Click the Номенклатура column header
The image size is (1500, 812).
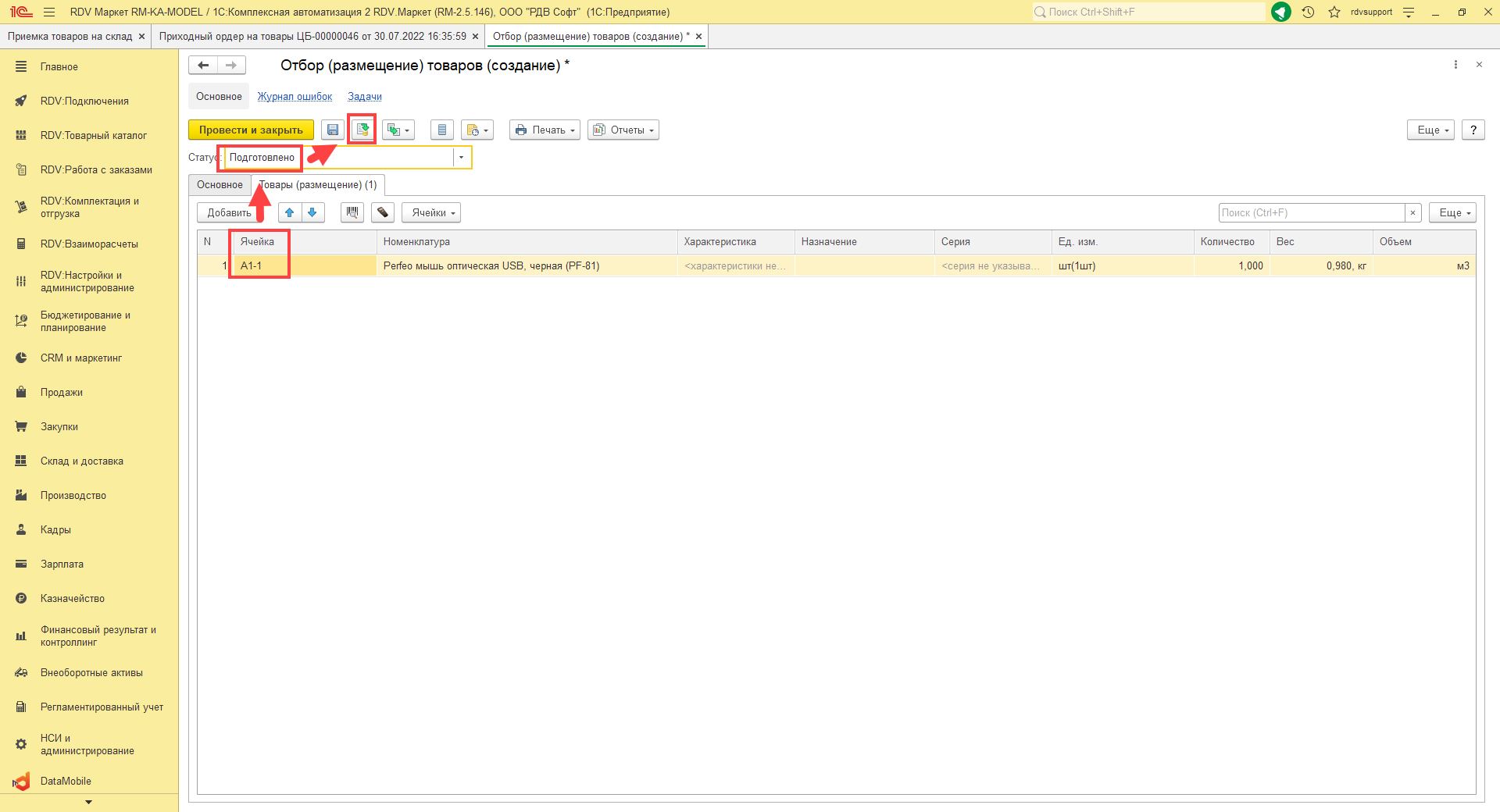527,242
